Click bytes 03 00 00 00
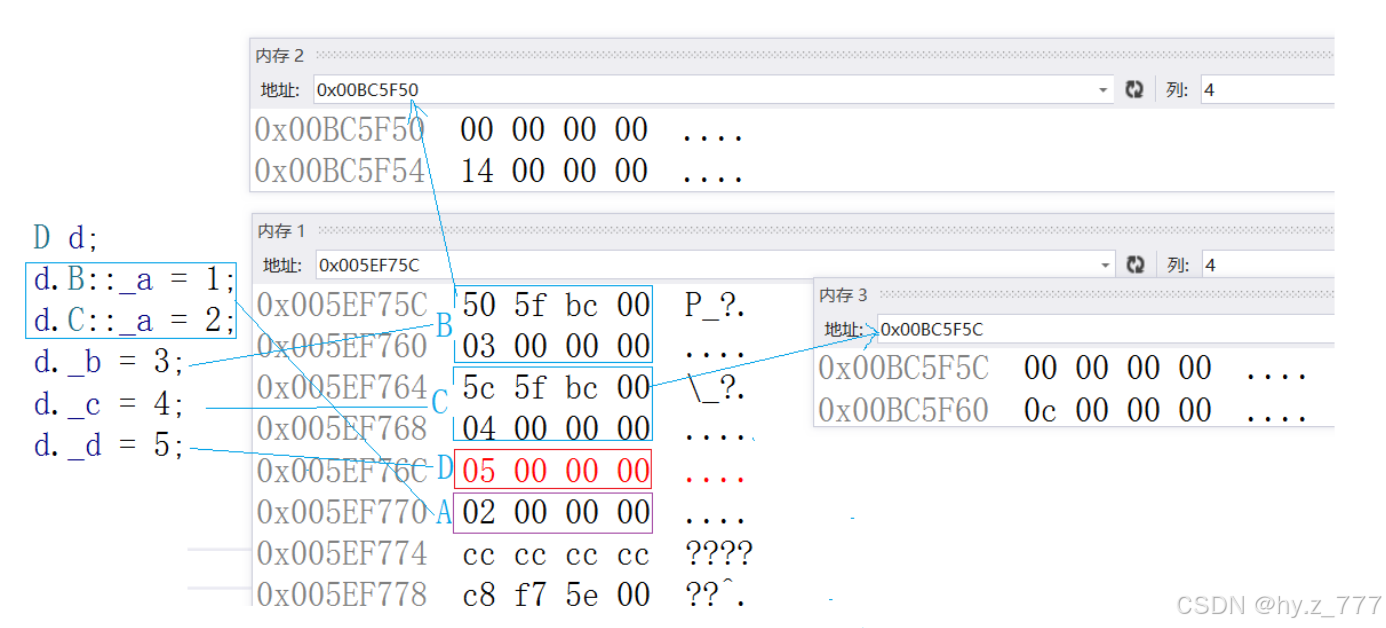Viewport: 1386px width, 628px height. (x=557, y=346)
